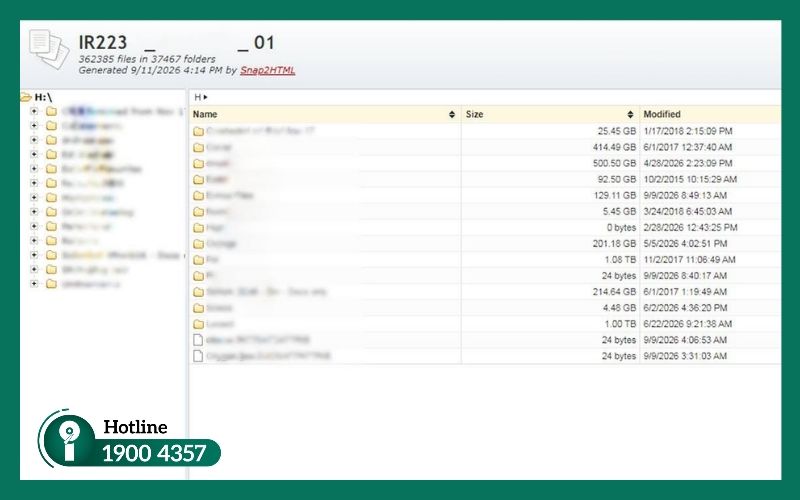Click the date 1/17/2018 2:15:09 PM
Viewport: 800px width, 500px height.
click(688, 131)
